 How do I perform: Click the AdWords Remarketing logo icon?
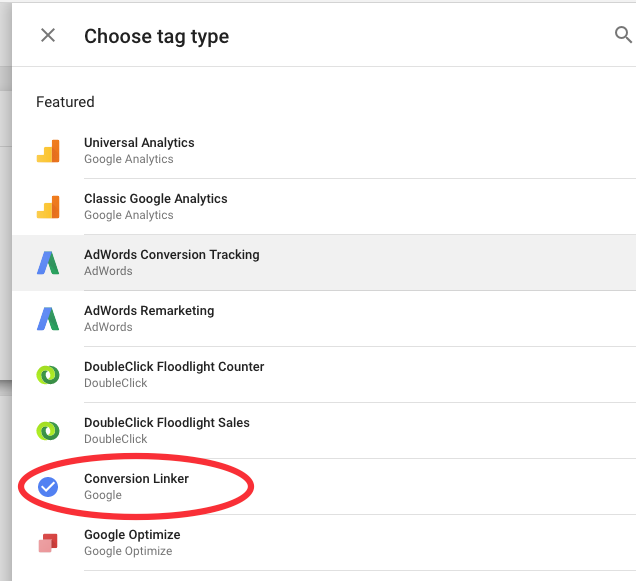click(48, 319)
